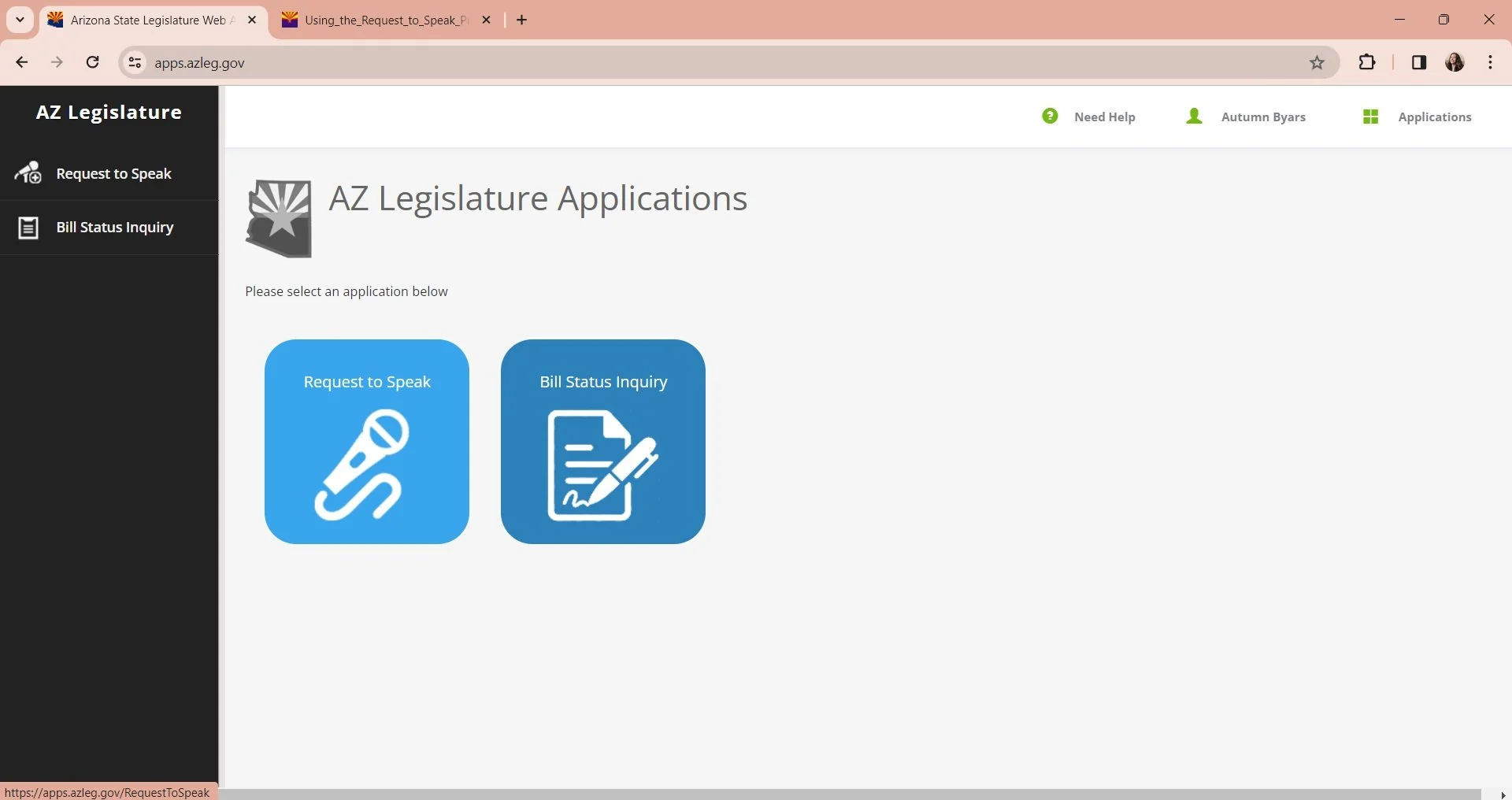Click the Arizona state logo image
The height and width of the screenshot is (800, 1512).
click(279, 218)
